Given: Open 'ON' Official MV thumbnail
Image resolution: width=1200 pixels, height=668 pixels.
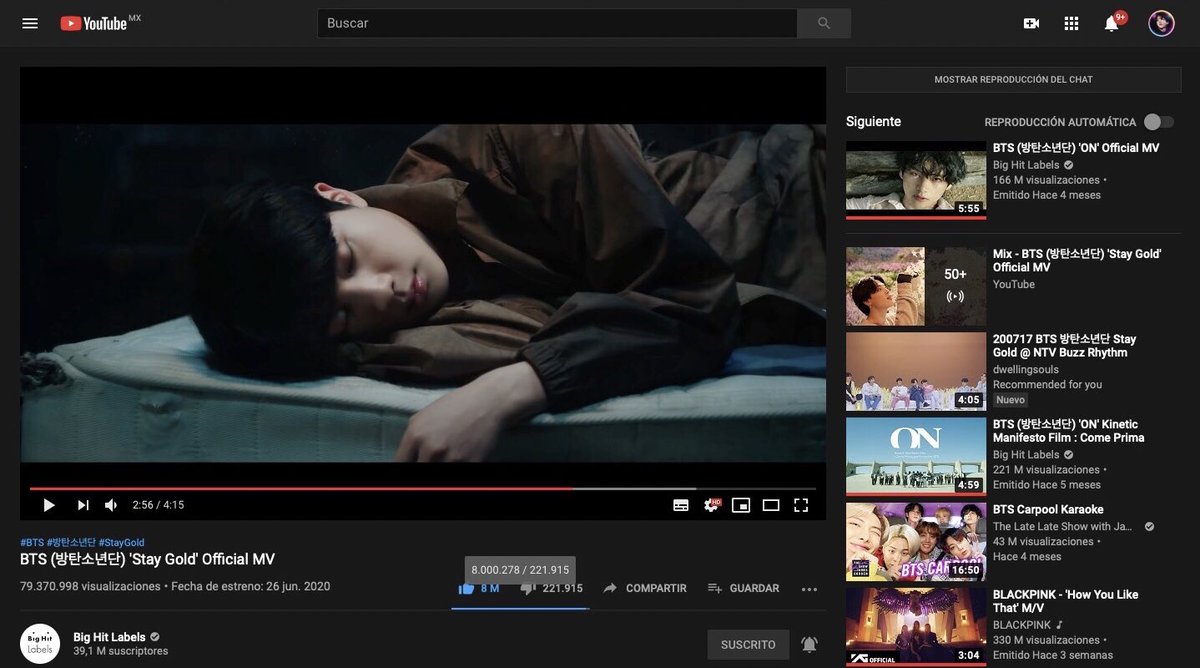Looking at the screenshot, I should click(916, 180).
